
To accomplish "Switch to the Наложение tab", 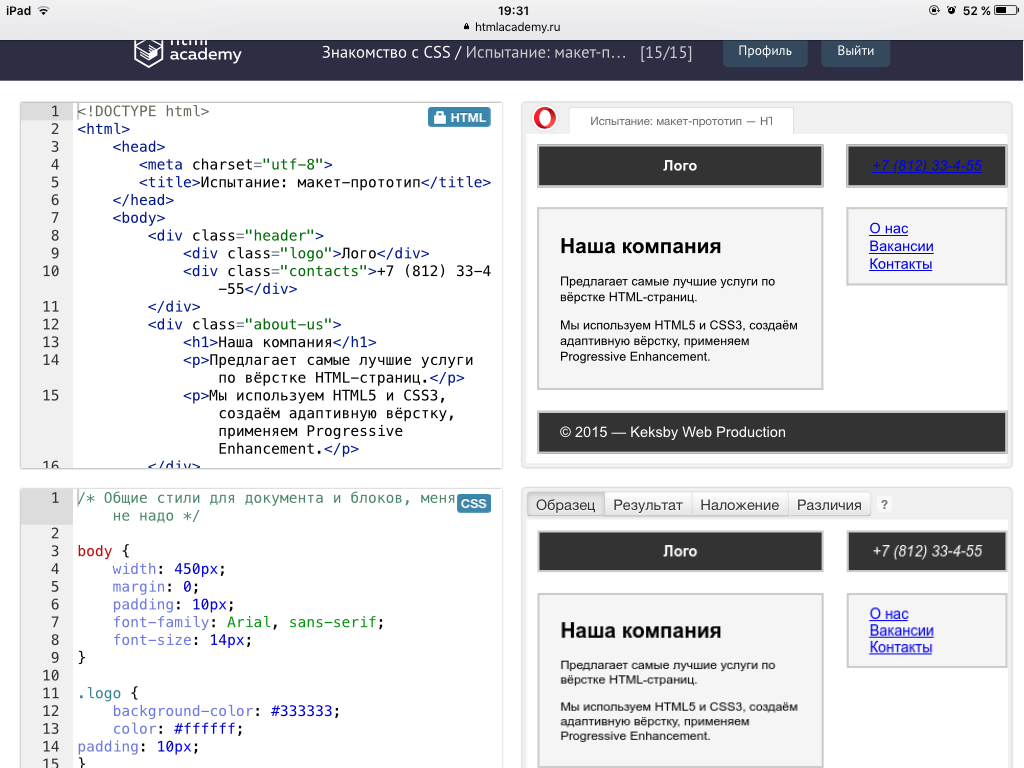I will [739, 505].
